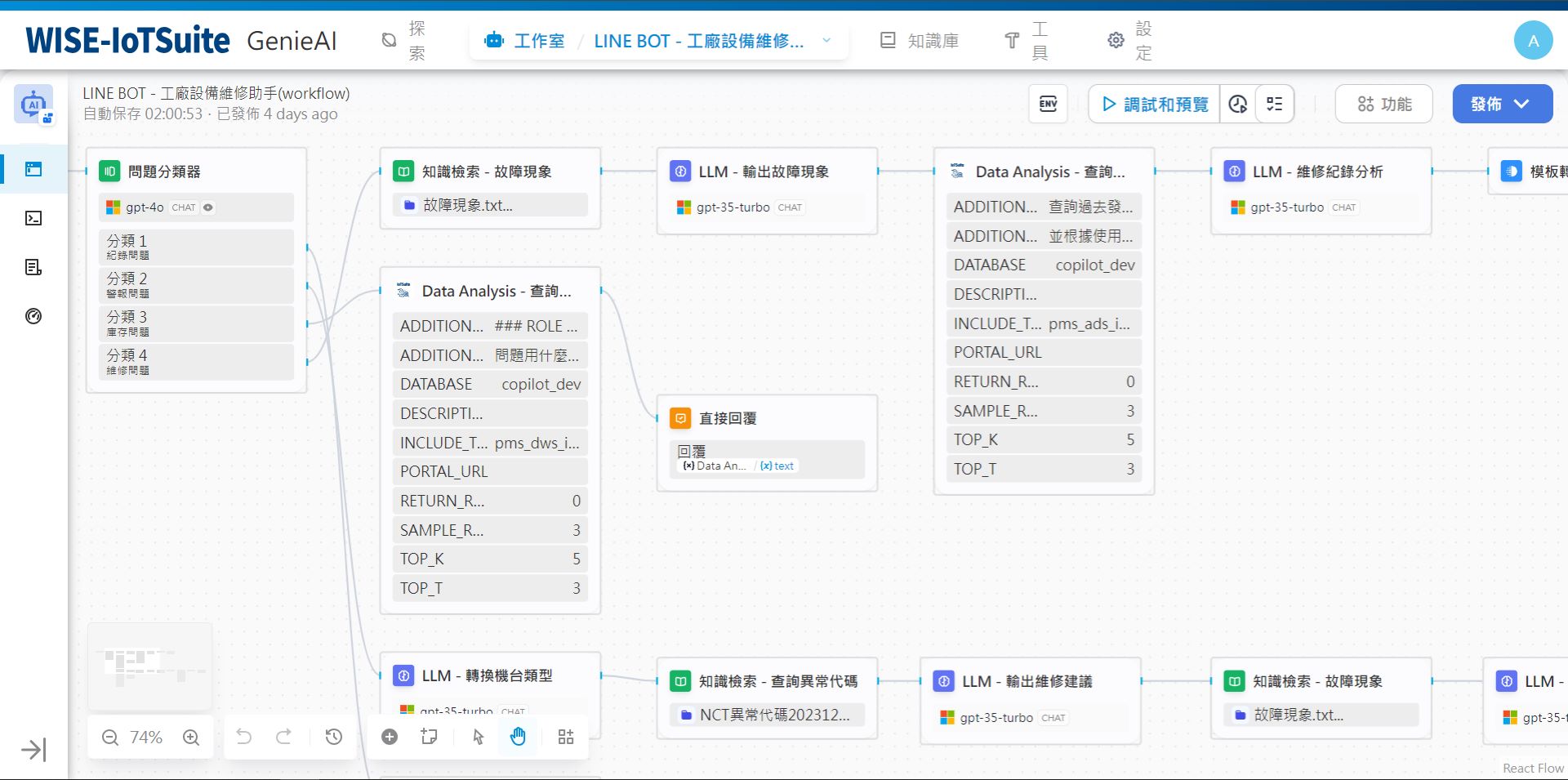Select 分類 1 紀錄問題 row
Image resolution: width=1568 pixels, height=780 pixels.
click(196, 247)
